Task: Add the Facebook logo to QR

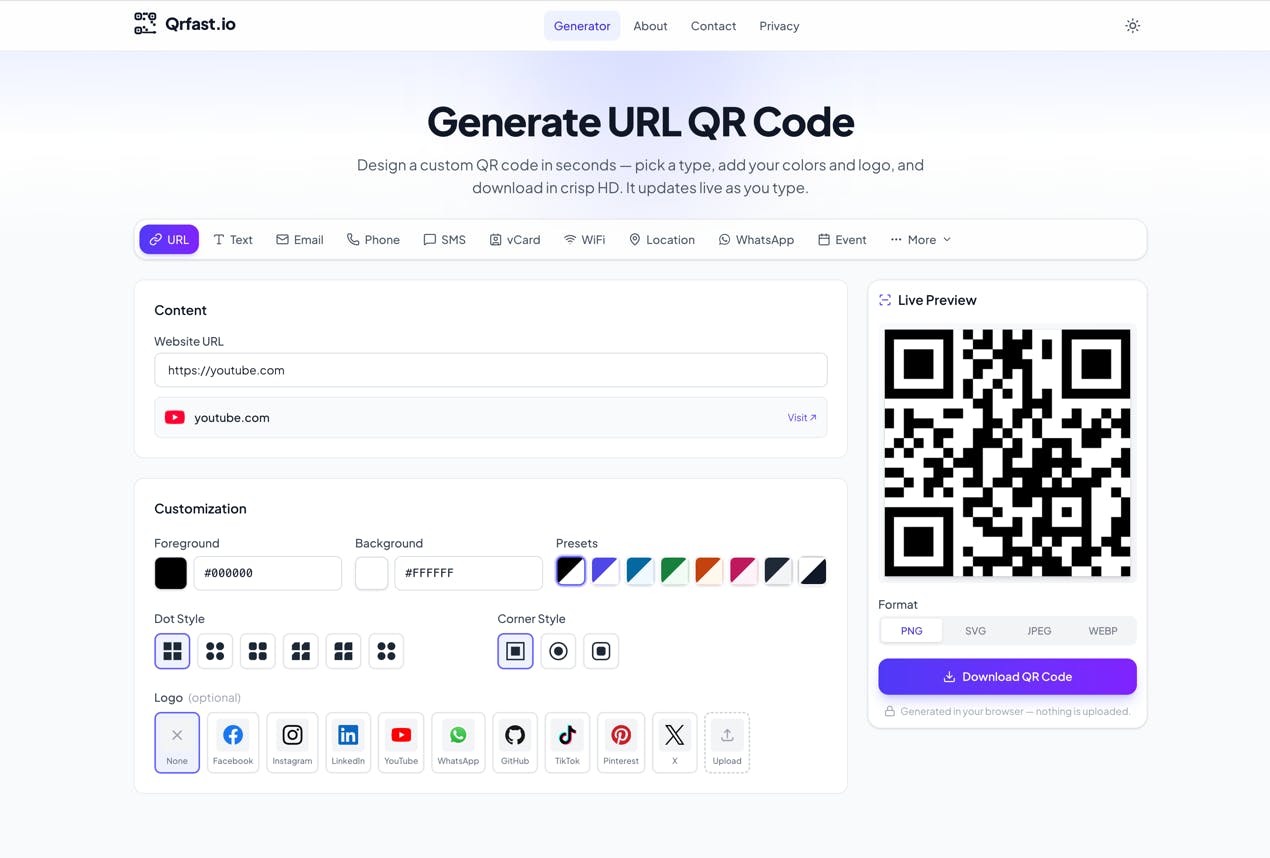Action: pyautogui.click(x=233, y=743)
